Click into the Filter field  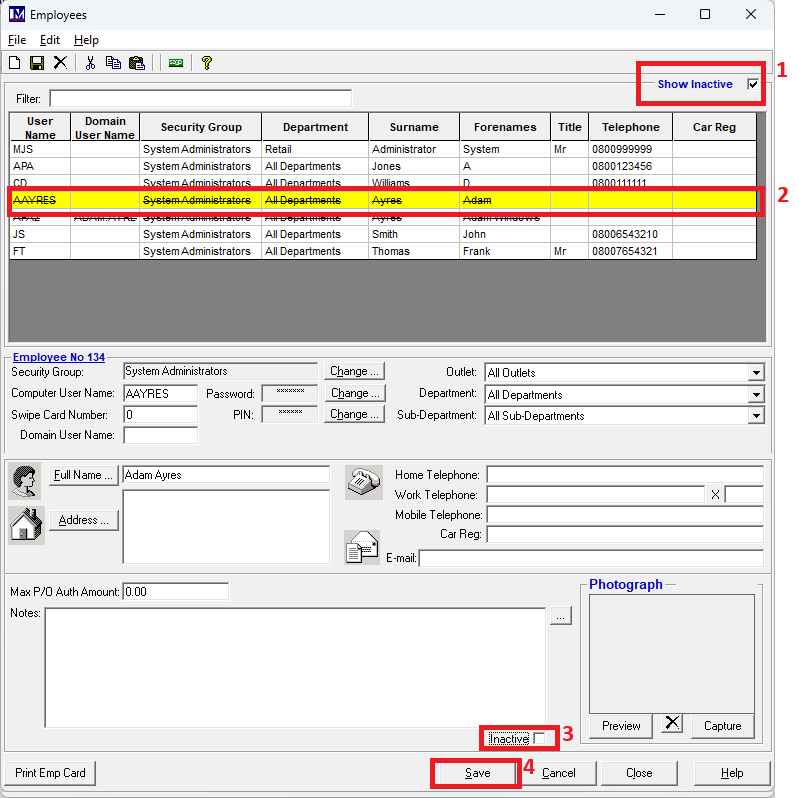(200, 98)
